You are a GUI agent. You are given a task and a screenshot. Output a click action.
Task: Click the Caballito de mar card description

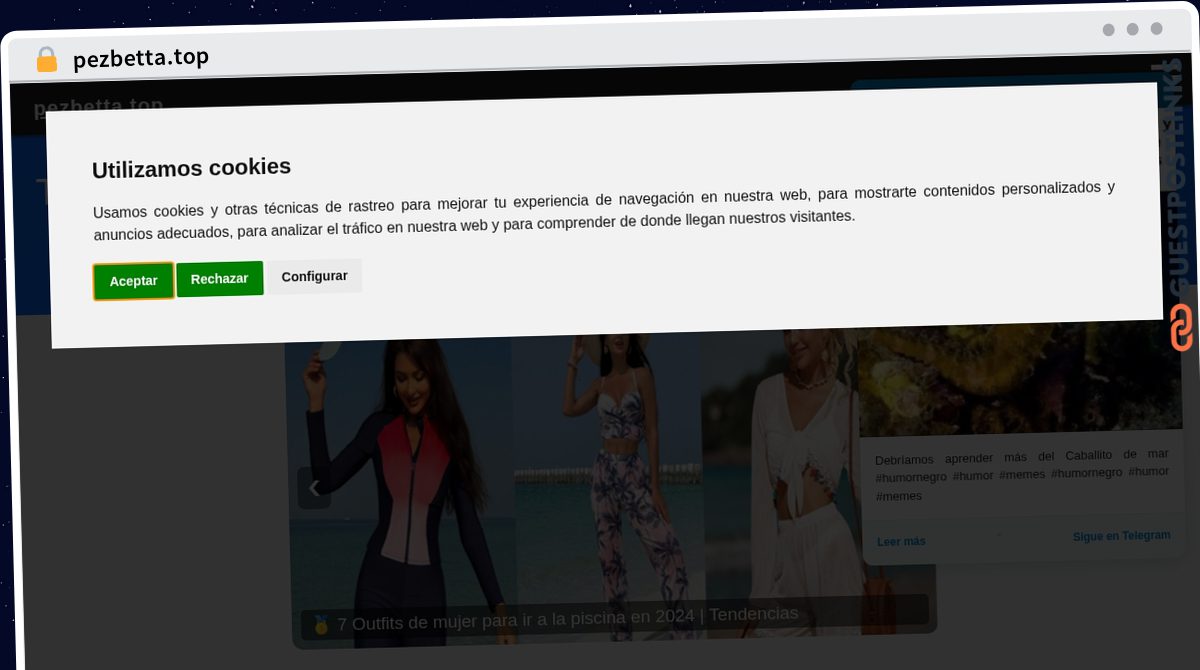point(1022,477)
